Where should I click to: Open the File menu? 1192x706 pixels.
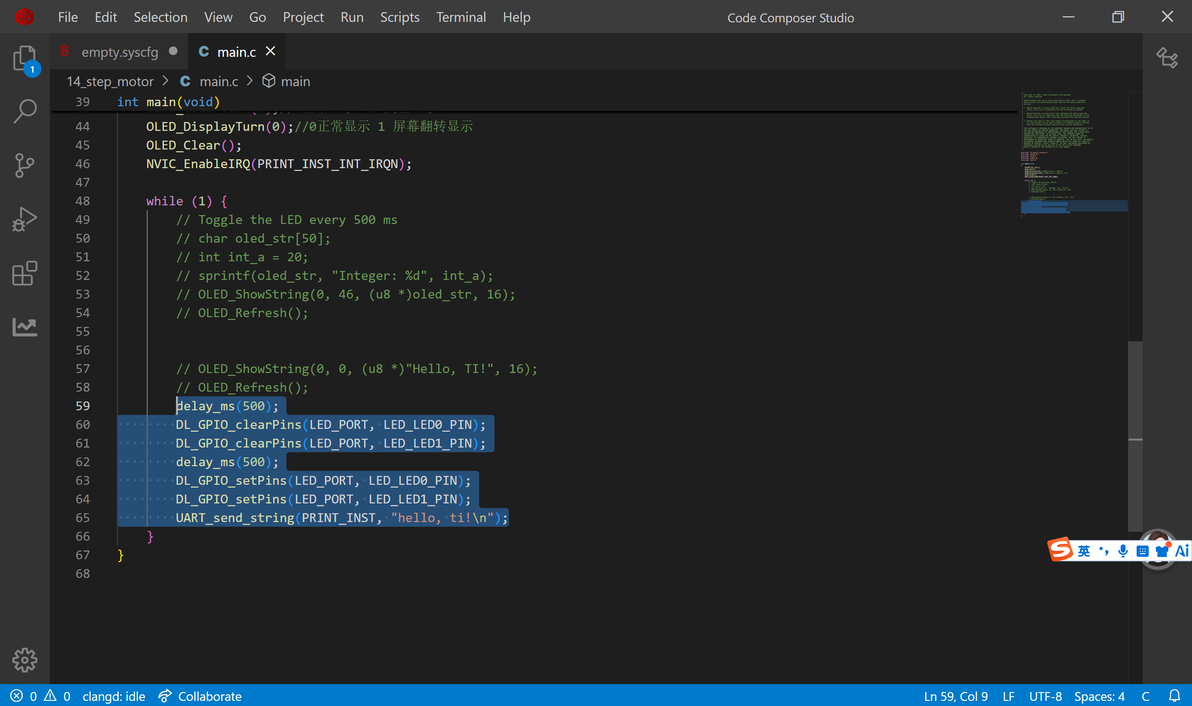(68, 17)
